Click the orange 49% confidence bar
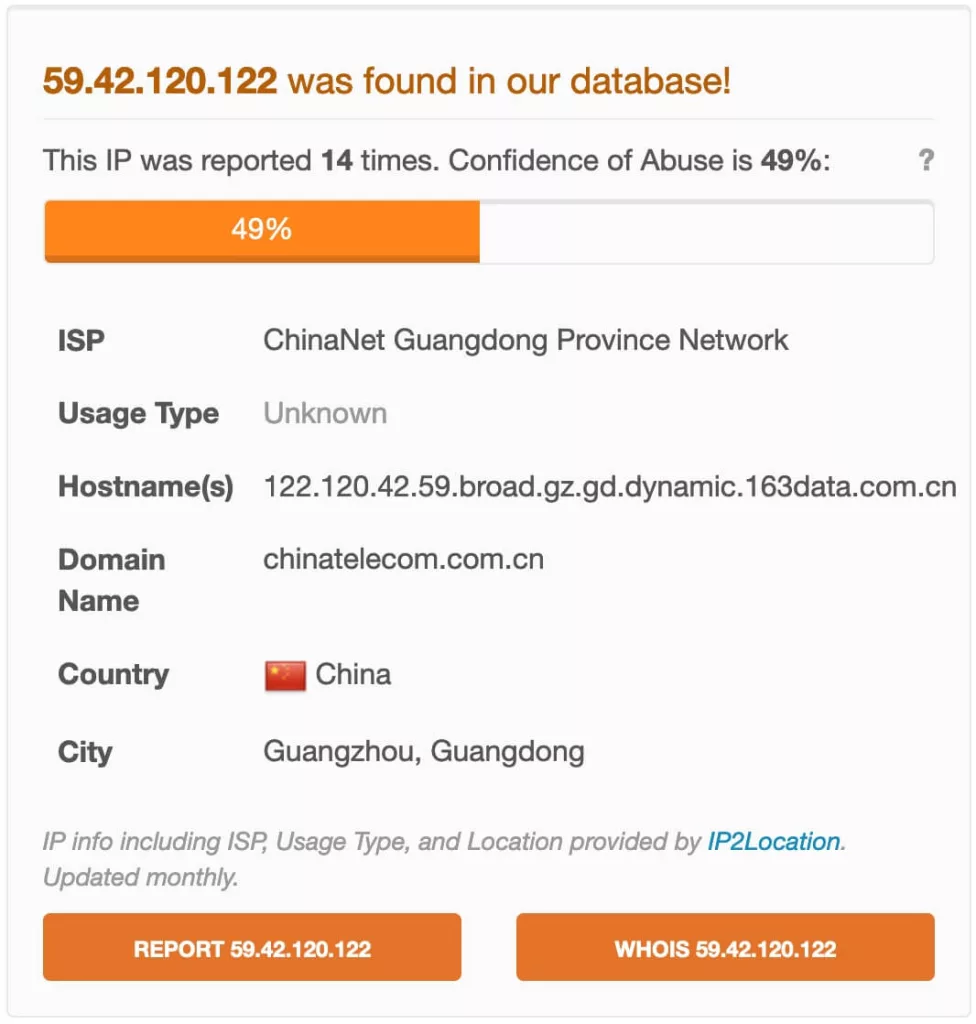 (x=262, y=231)
